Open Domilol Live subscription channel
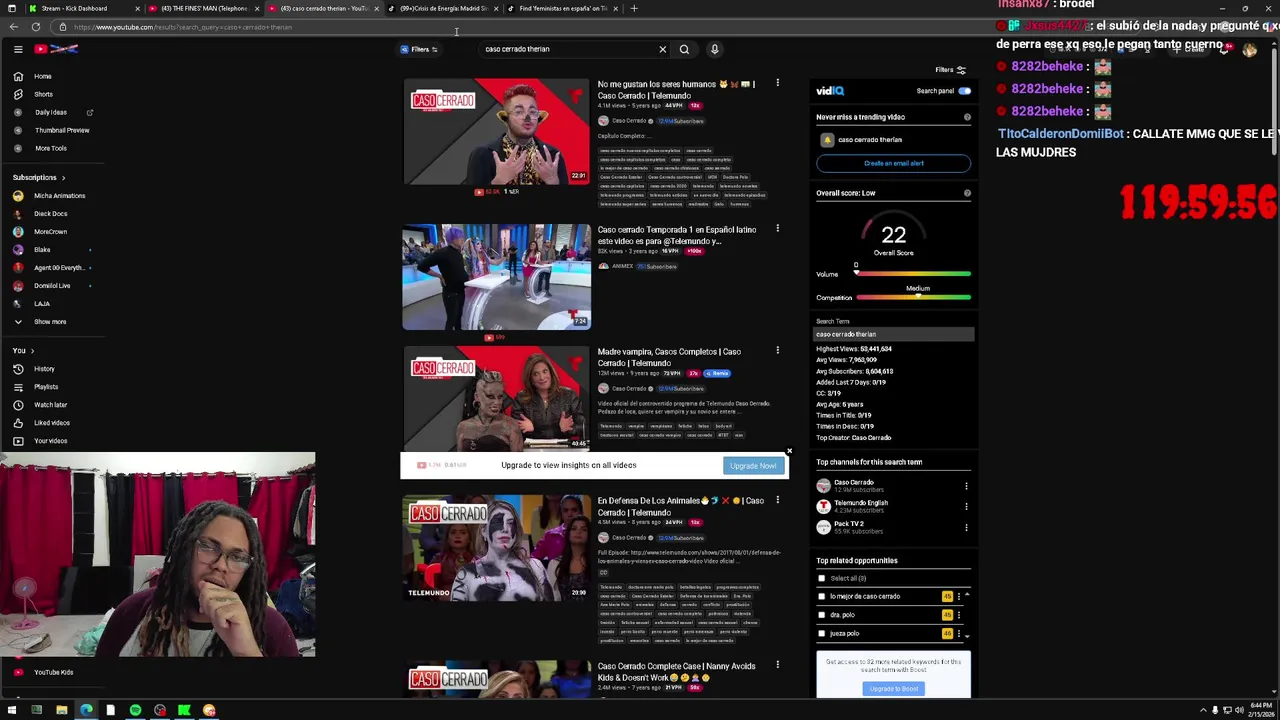The width and height of the screenshot is (1280, 720). [52, 286]
